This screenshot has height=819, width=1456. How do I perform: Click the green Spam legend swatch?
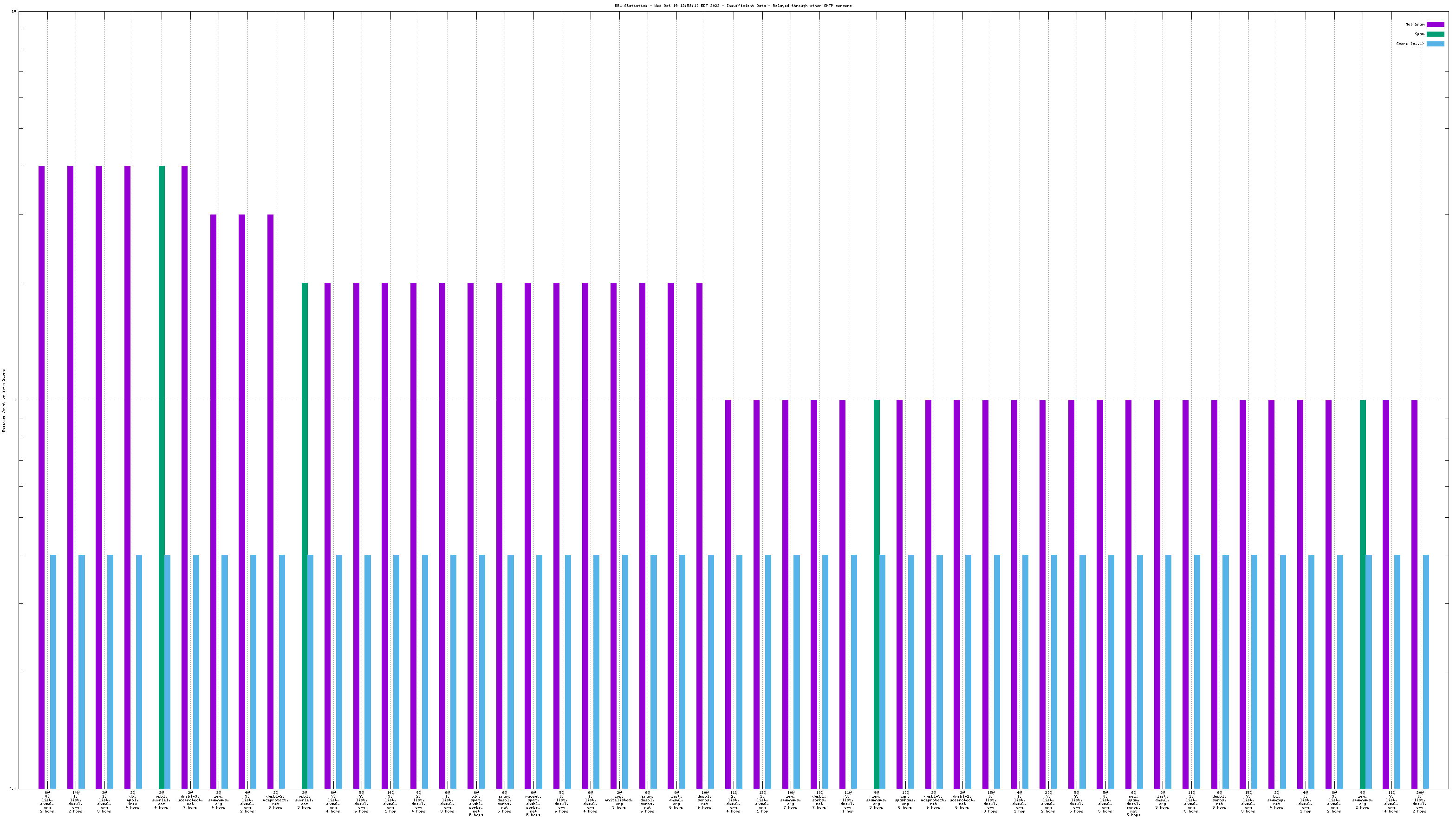[1435, 34]
